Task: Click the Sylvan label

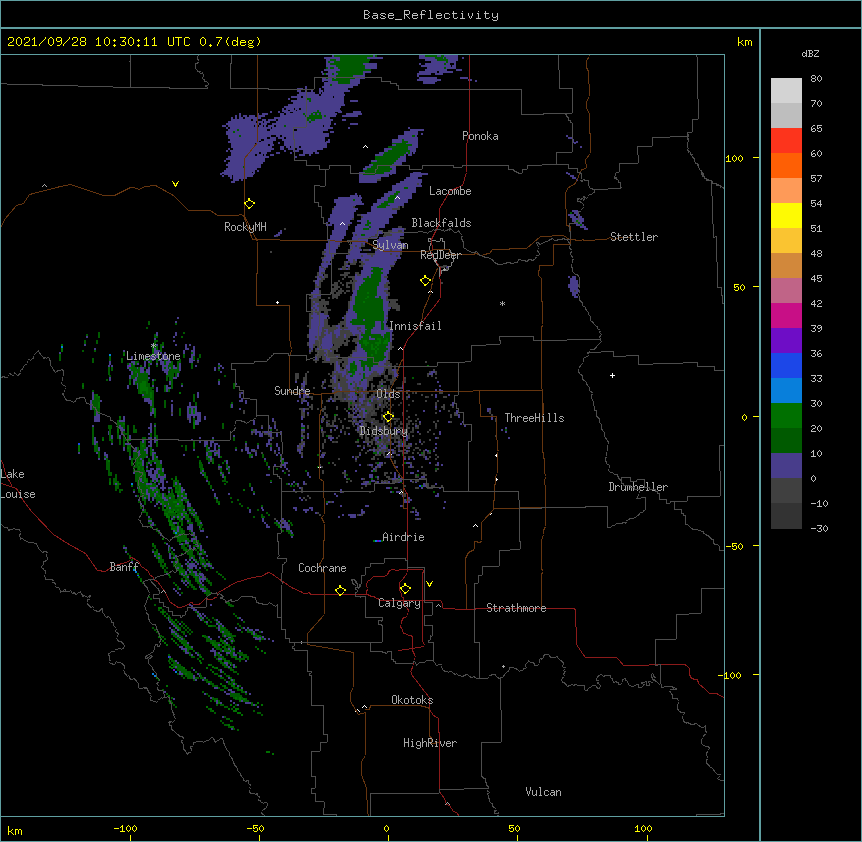Action: (x=390, y=245)
